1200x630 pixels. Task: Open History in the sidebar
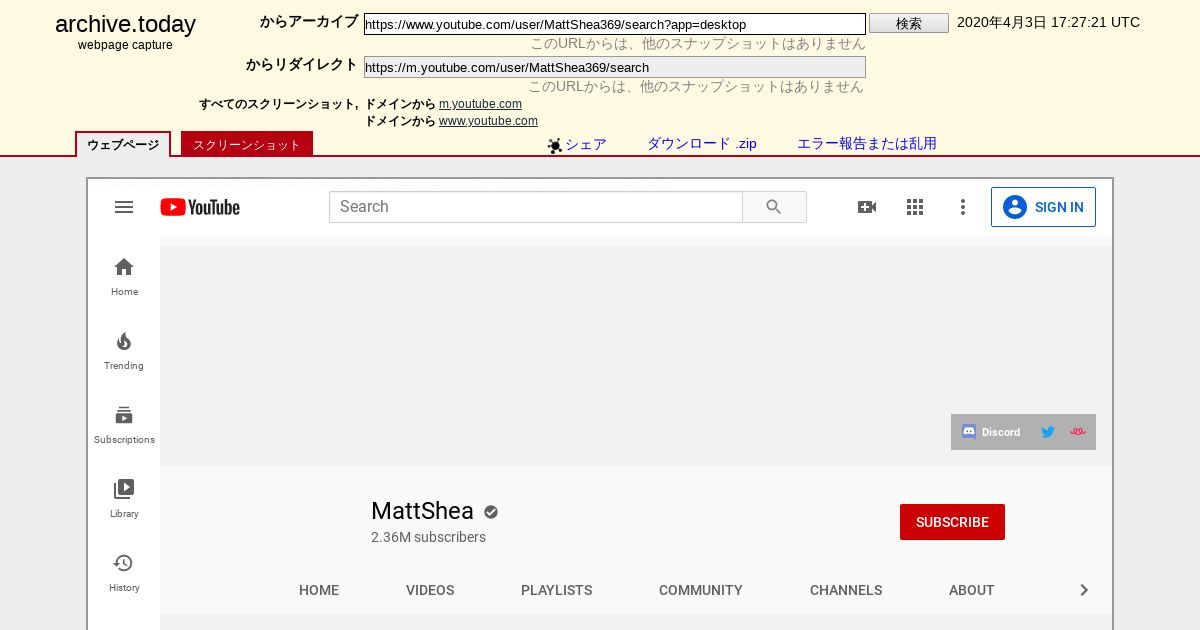pyautogui.click(x=124, y=573)
